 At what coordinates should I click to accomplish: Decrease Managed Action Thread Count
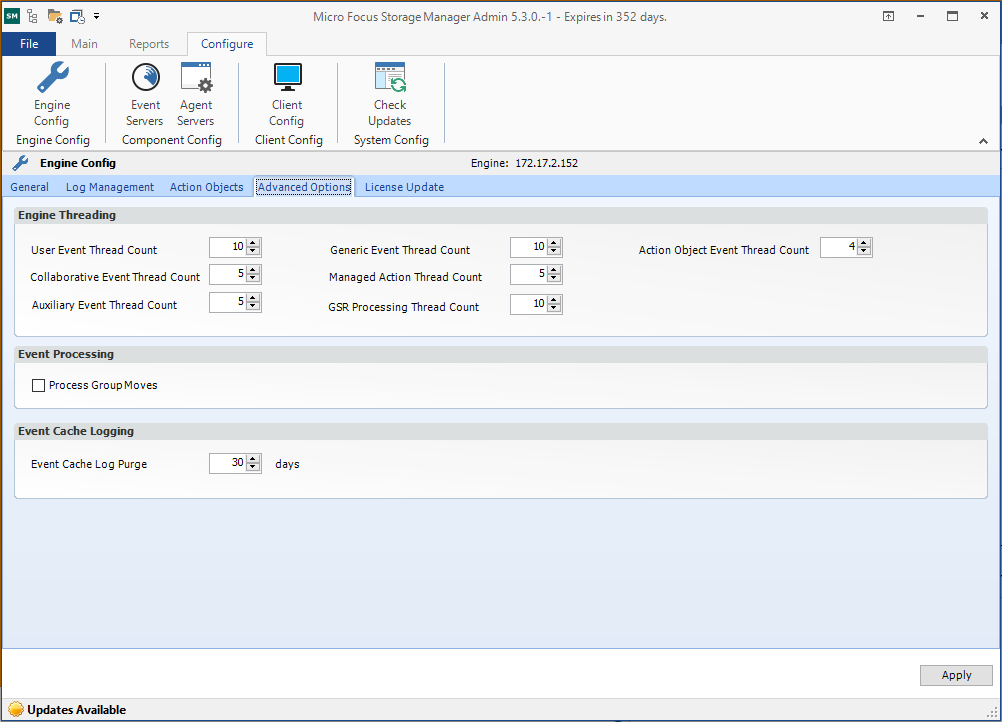coord(554,279)
